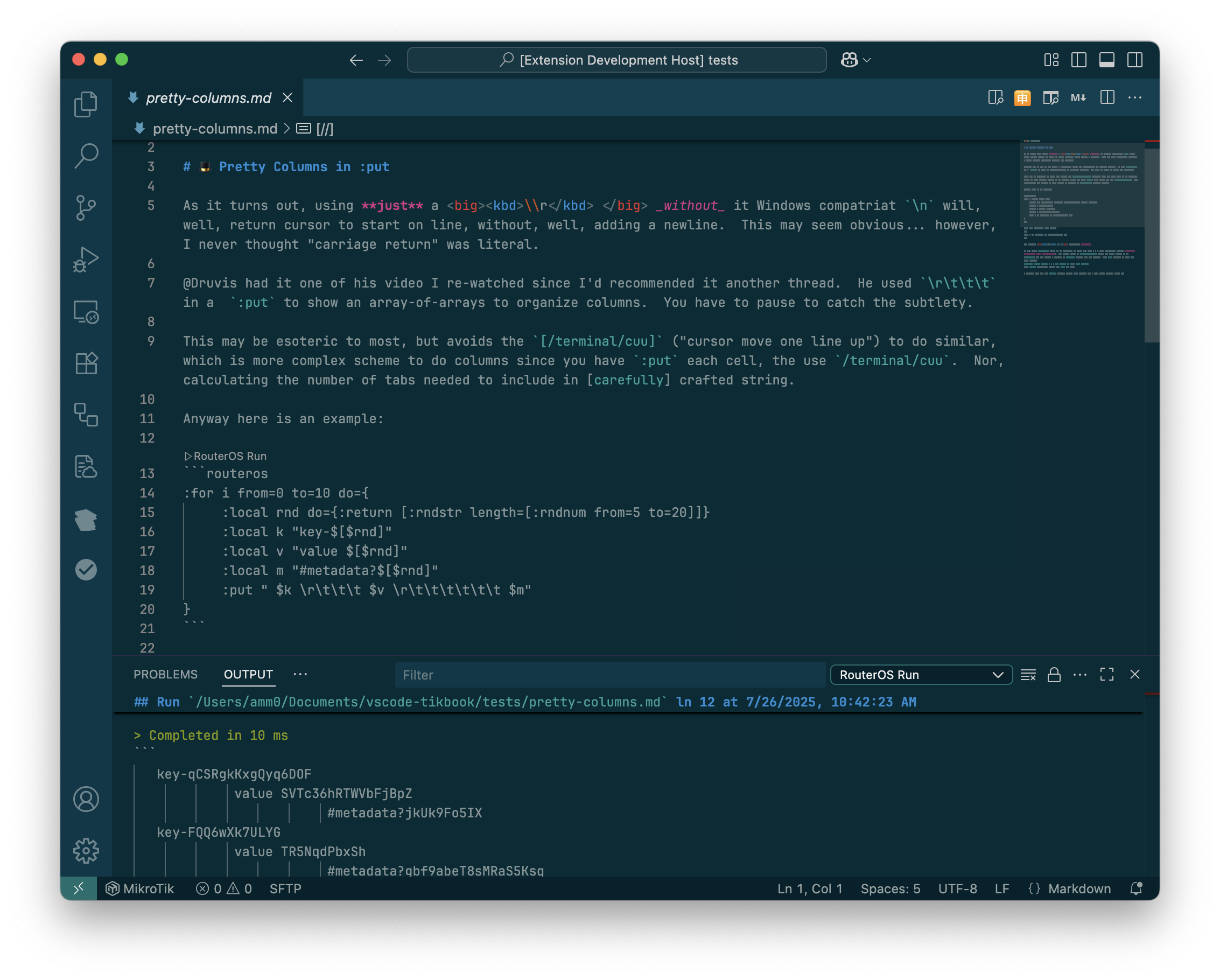Open the Search view in the activity bar
The image size is (1220, 980).
(x=86, y=156)
